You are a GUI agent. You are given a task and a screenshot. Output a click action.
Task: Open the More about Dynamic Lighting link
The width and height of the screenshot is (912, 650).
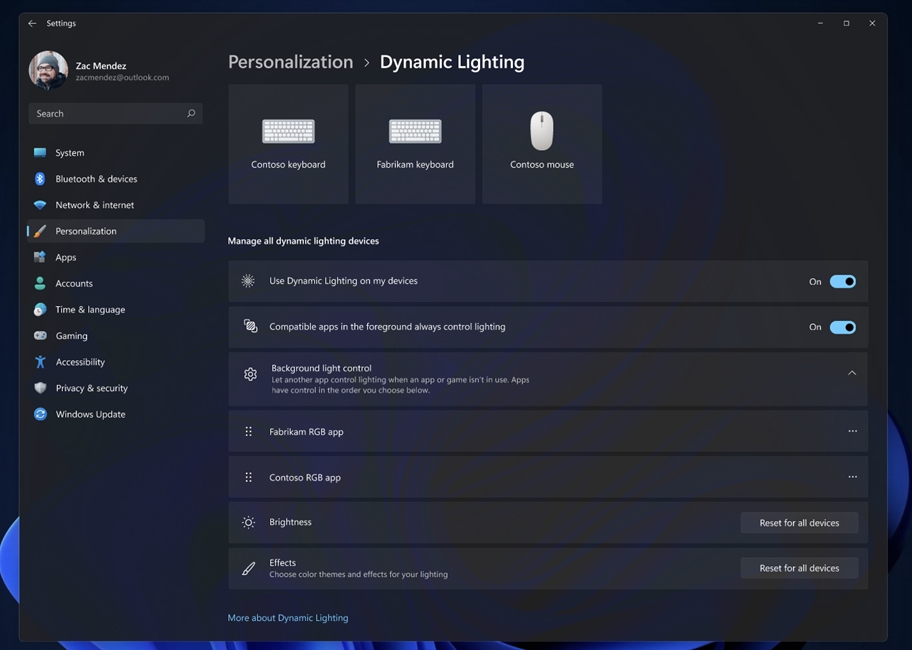(287, 617)
